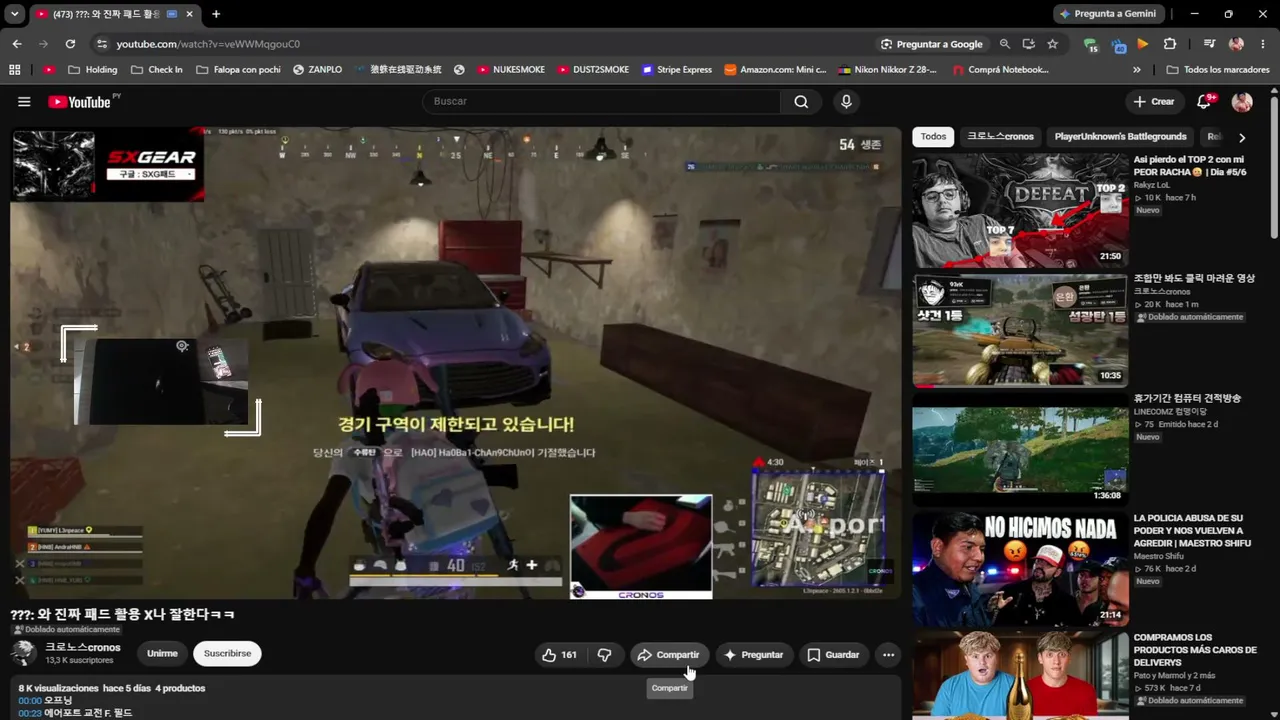
Task: Open more actions for the video
Action: click(888, 655)
